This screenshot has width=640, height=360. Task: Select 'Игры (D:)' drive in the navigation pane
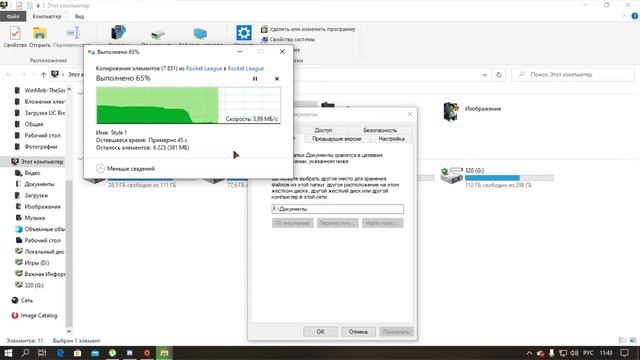[32, 263]
